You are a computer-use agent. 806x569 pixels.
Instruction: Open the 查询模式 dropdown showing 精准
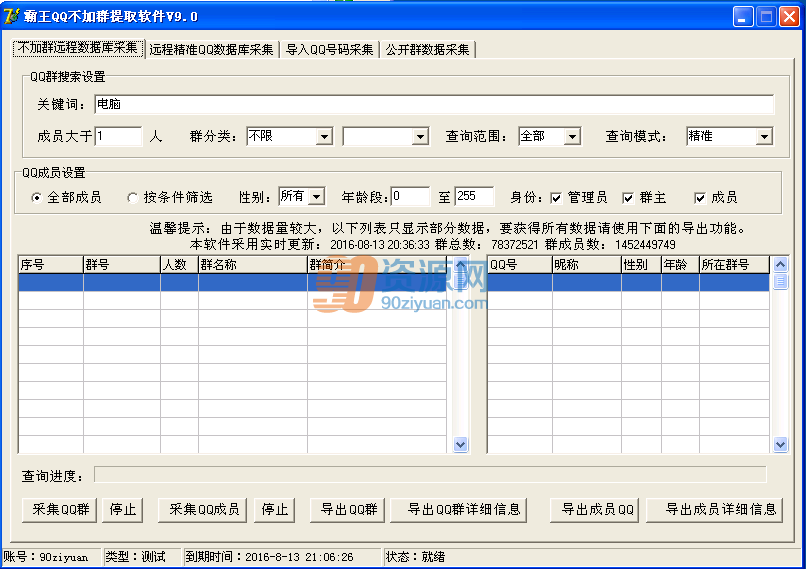[x=729, y=136]
